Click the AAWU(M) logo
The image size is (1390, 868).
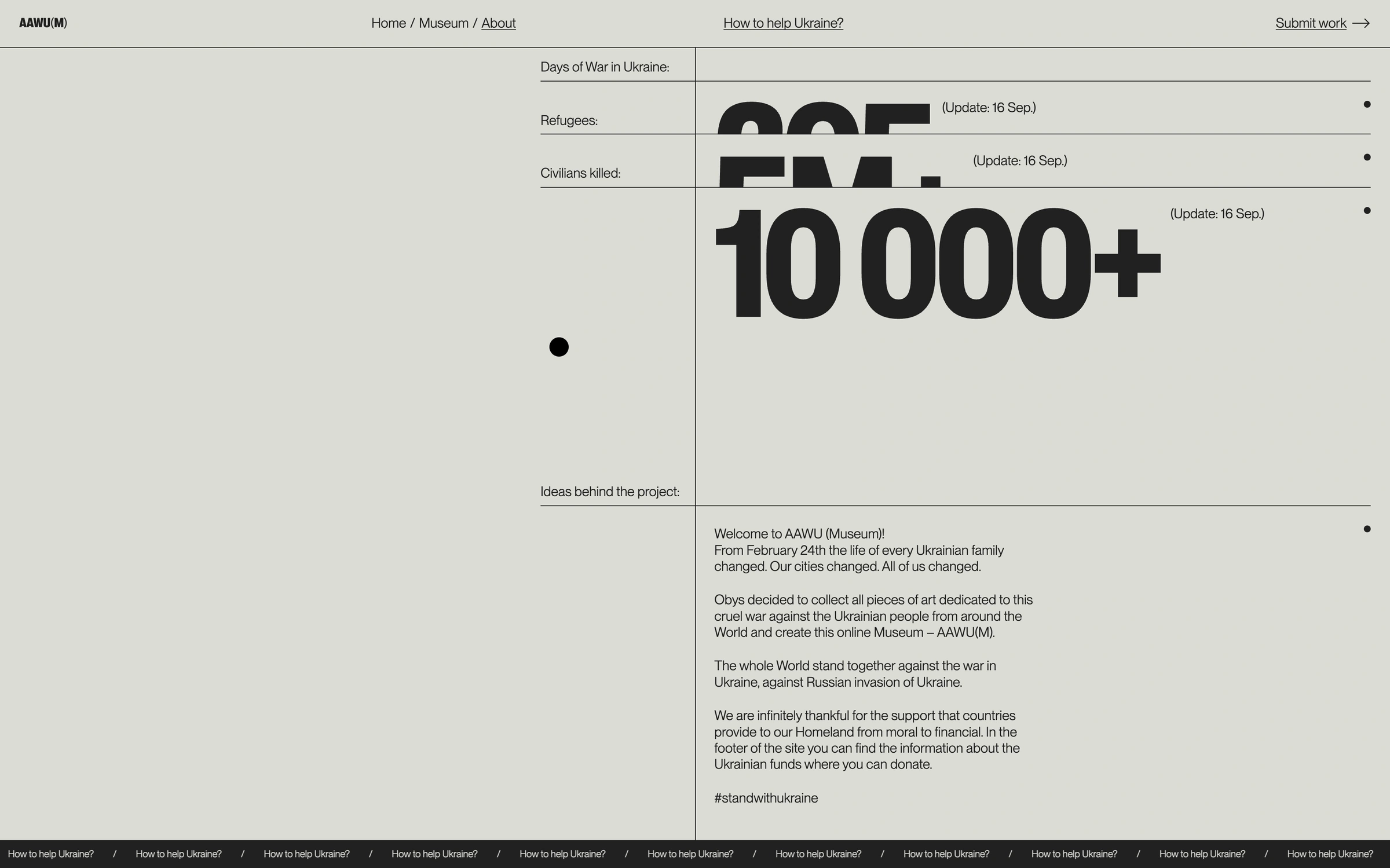coord(43,23)
